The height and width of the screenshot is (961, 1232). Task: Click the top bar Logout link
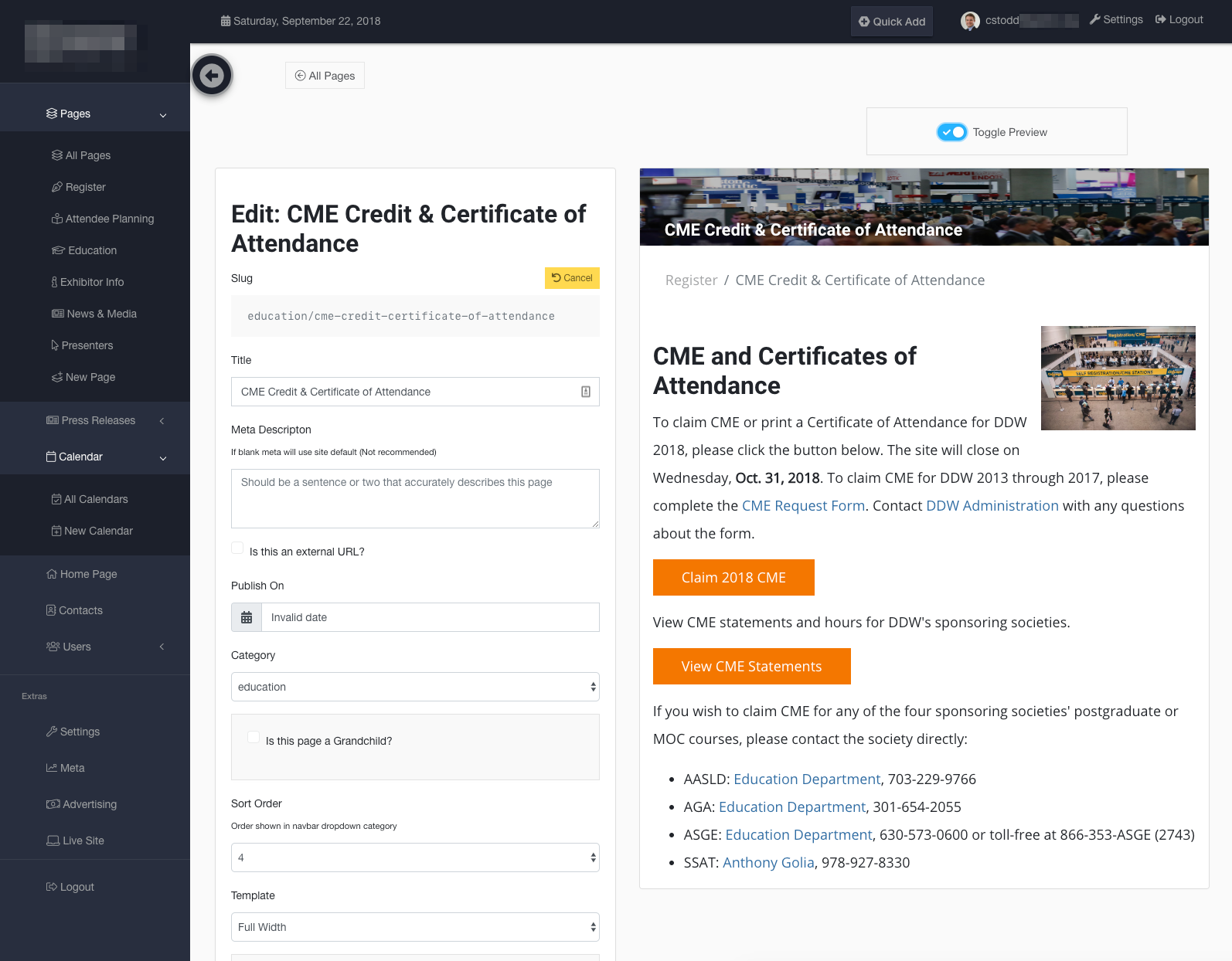pyautogui.click(x=1179, y=19)
